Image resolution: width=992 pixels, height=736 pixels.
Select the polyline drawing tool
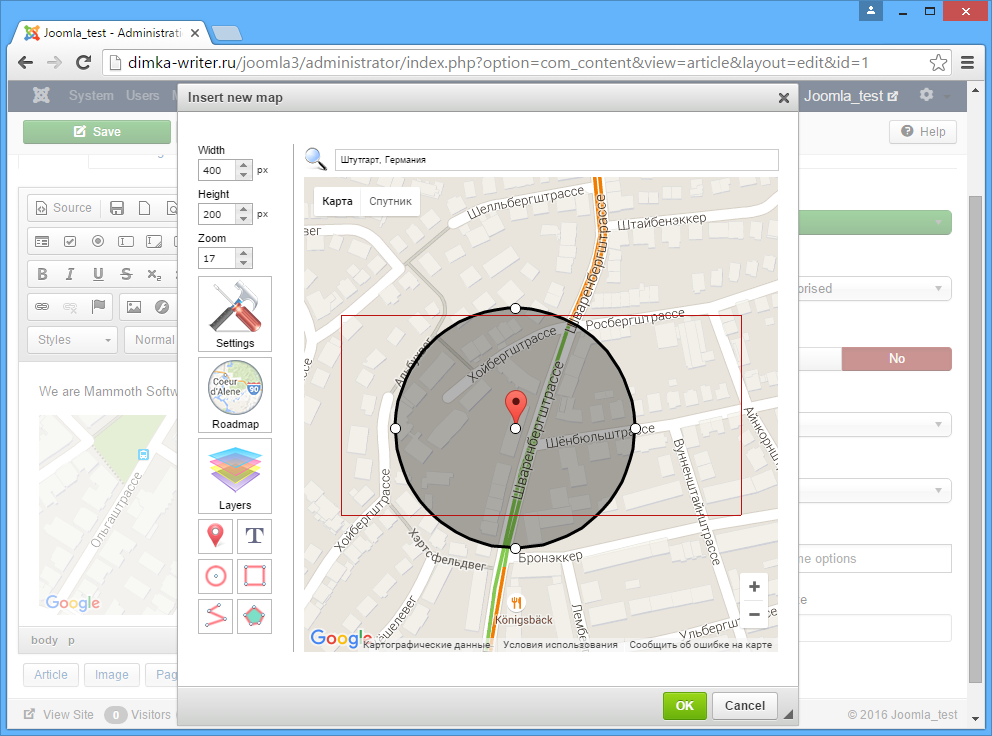[216, 617]
